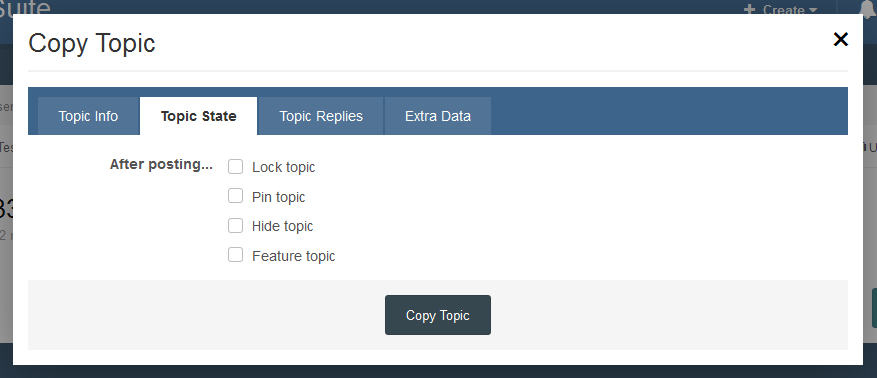Click the plus icon beside Create

tap(749, 10)
